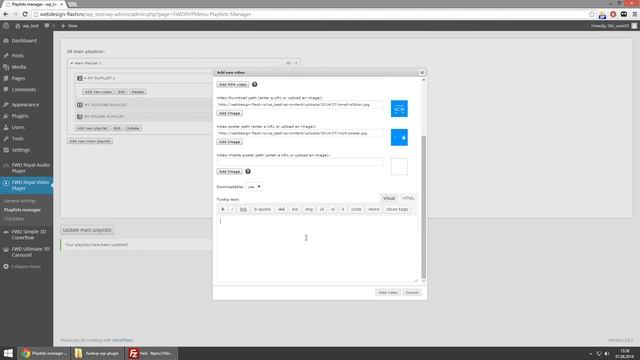Click the img toolbar button
The image size is (640, 360).
point(309,209)
